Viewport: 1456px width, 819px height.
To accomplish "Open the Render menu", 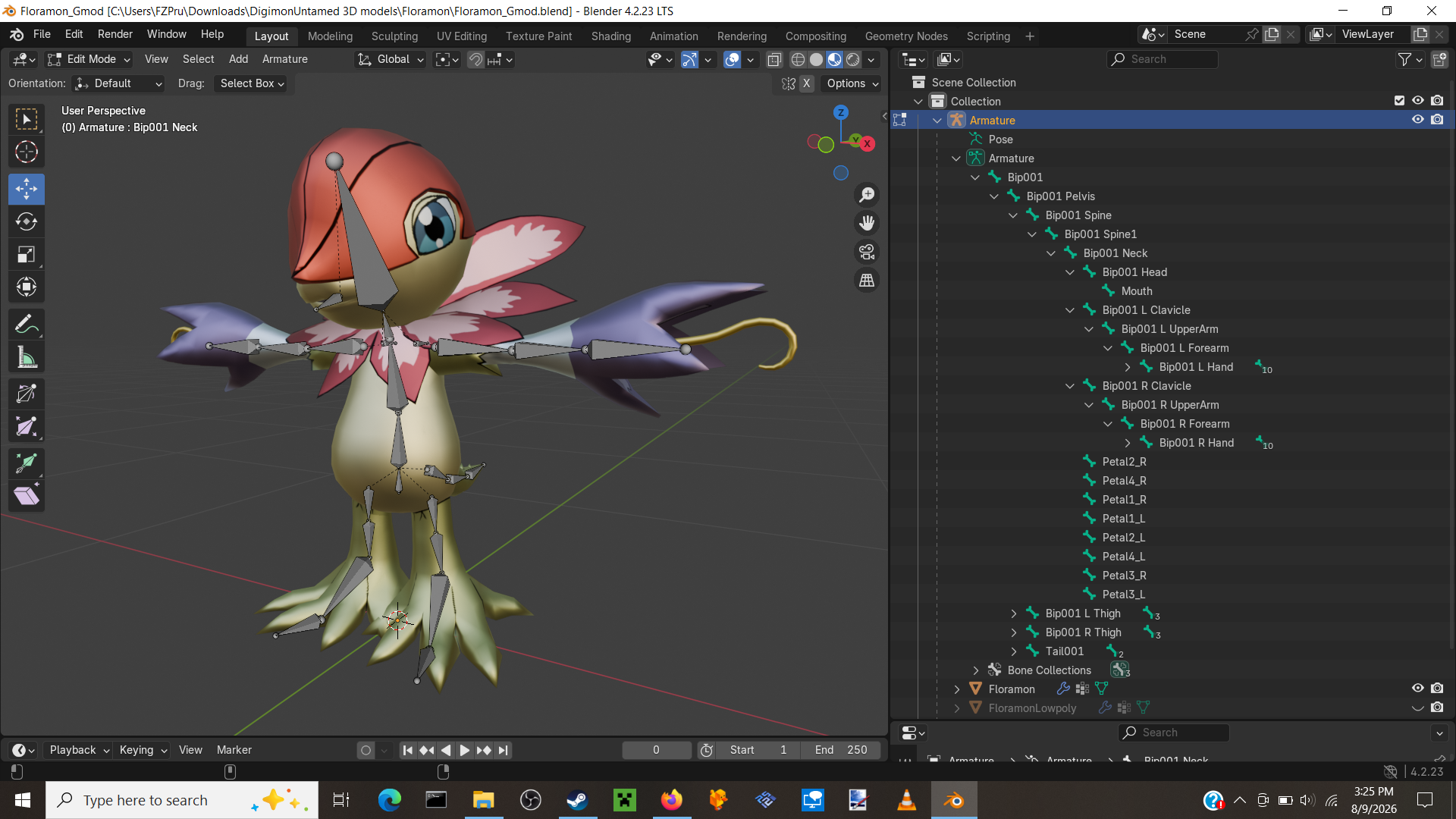I will pyautogui.click(x=115, y=34).
